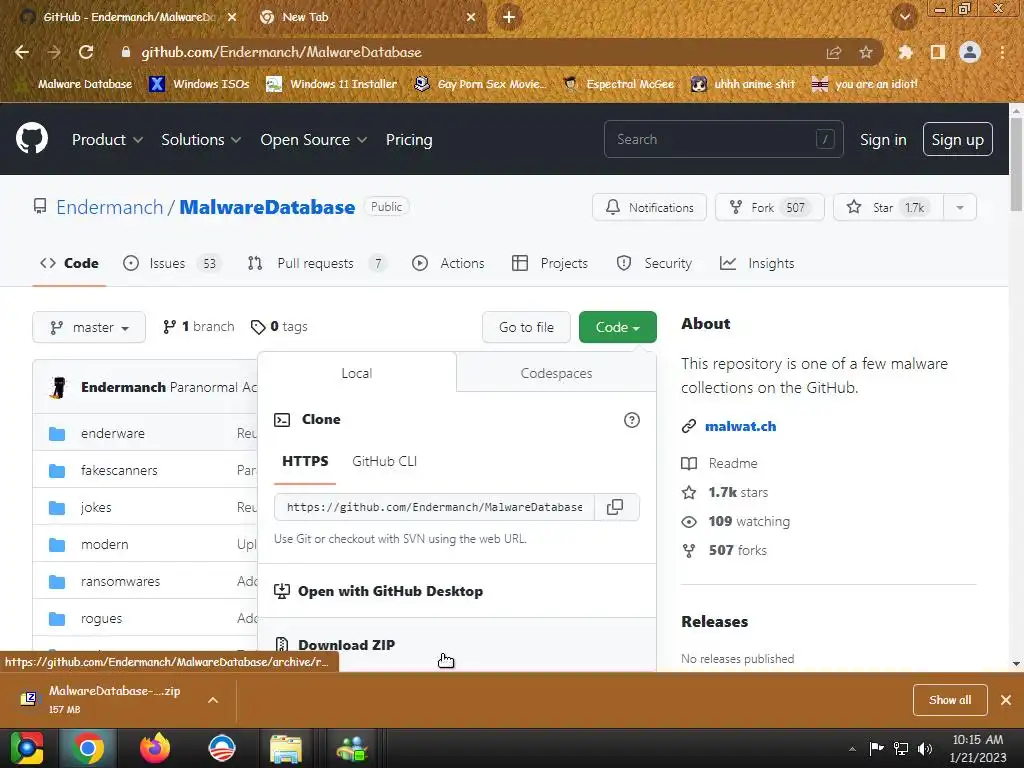Open the network tray icon
Viewport: 1024px width, 768px height.
(x=901, y=748)
